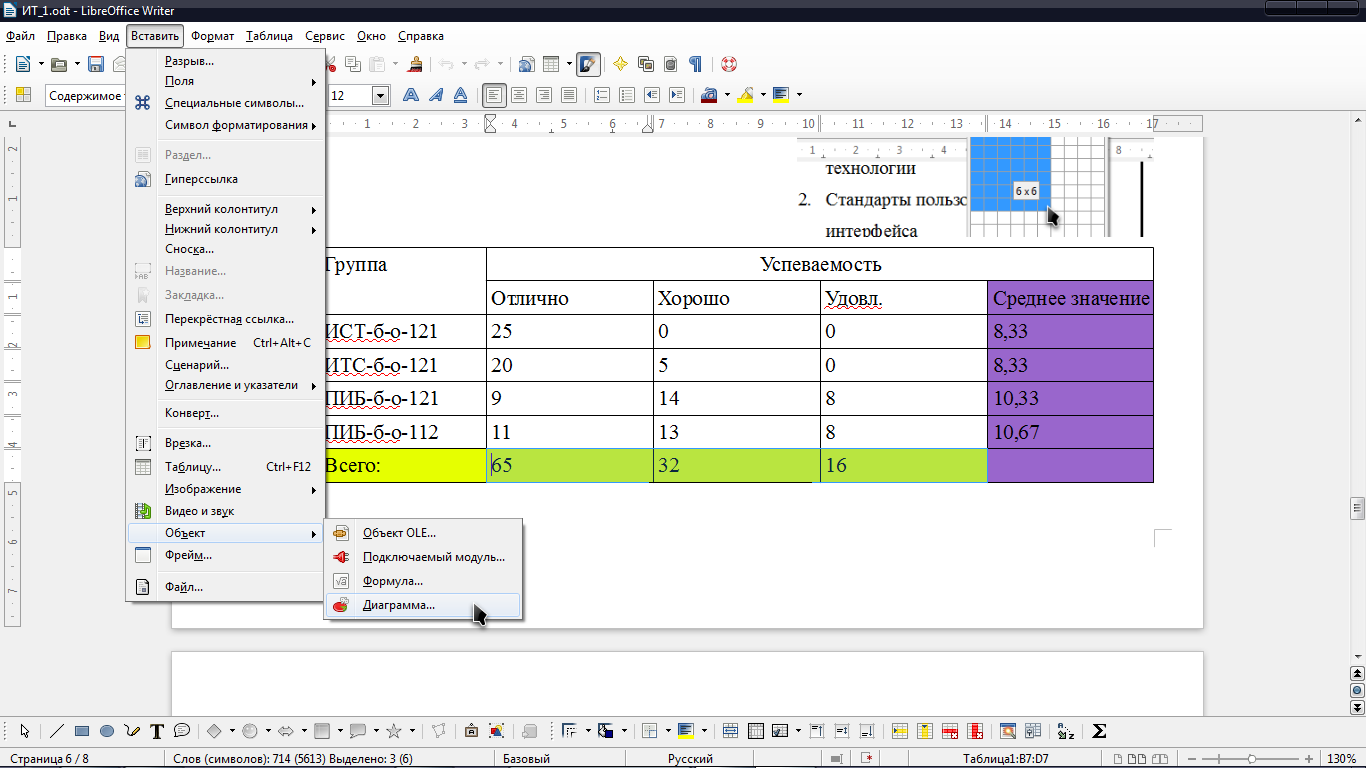Screen dimensions: 1366x768
Task: Click the numbered list icon
Action: 602,95
